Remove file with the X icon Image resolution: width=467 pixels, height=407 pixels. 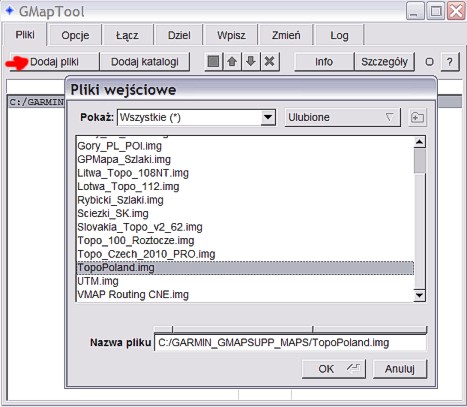[x=269, y=62]
